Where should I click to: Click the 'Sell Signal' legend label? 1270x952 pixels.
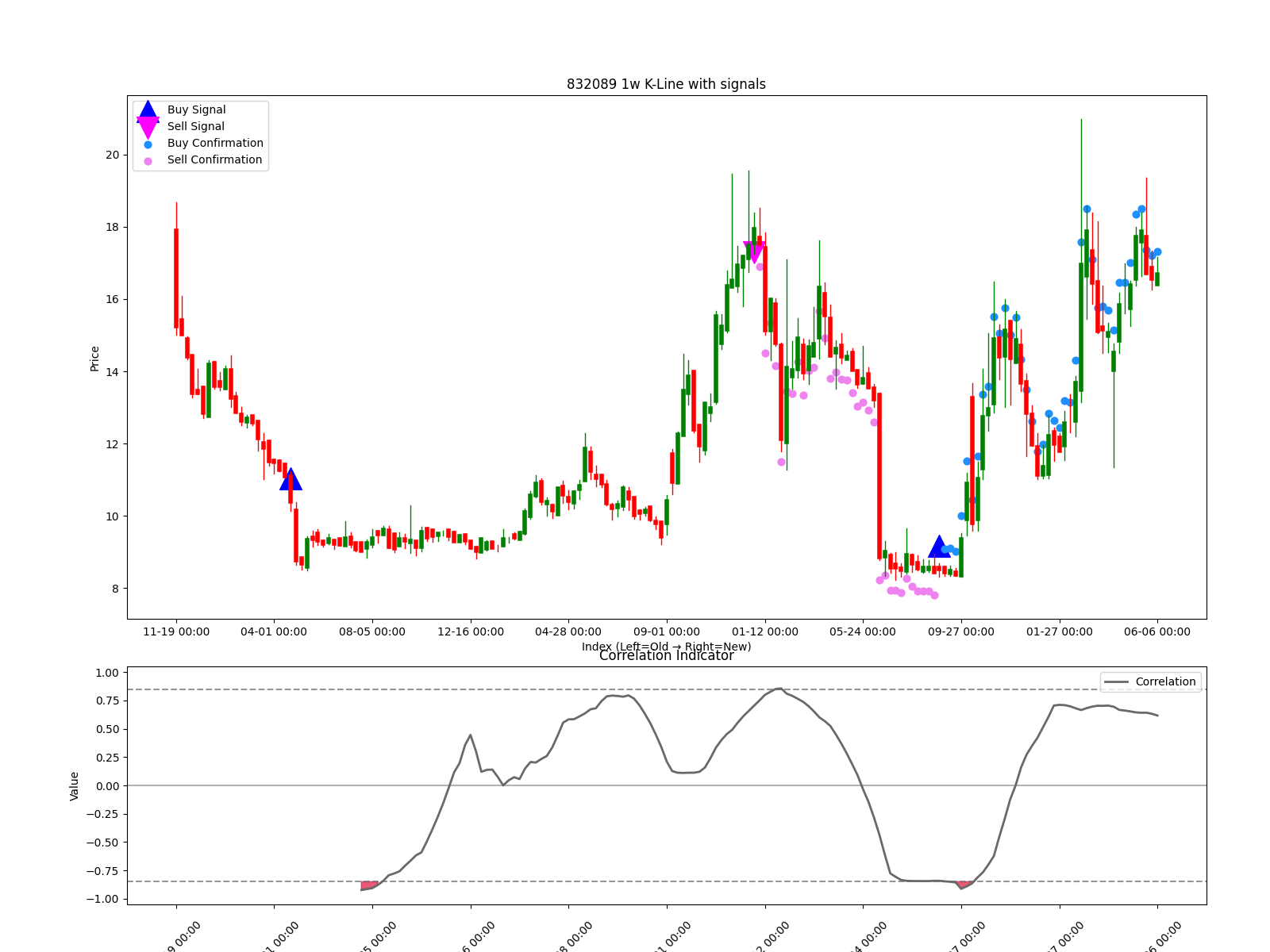pyautogui.click(x=195, y=127)
